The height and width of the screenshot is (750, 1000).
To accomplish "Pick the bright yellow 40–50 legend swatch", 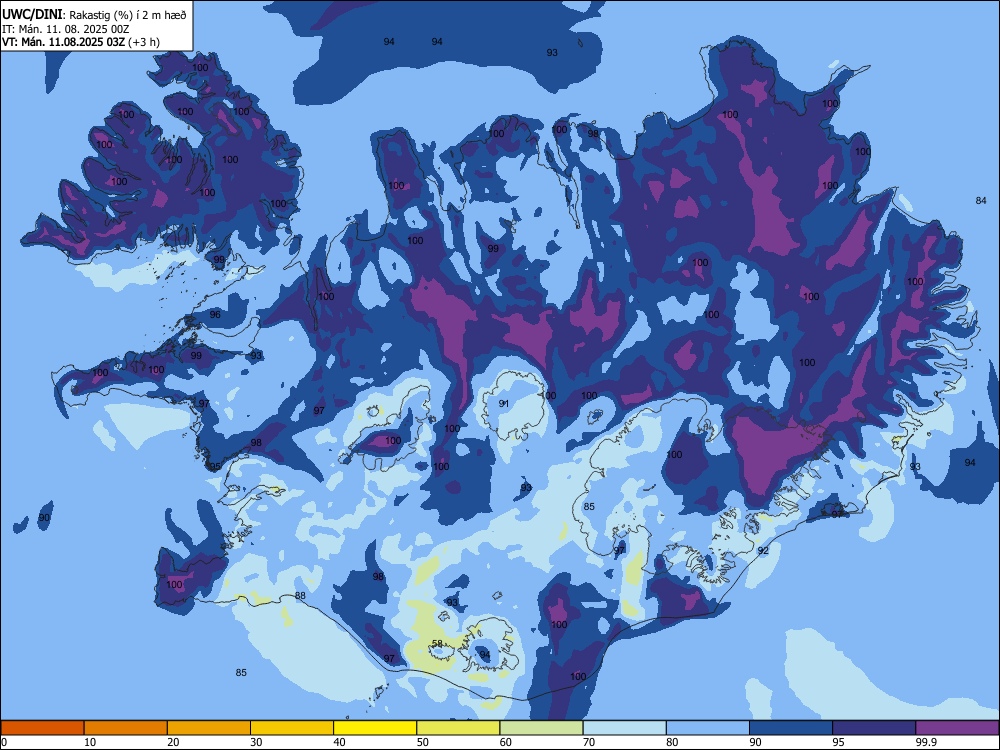I will tap(375, 728).
